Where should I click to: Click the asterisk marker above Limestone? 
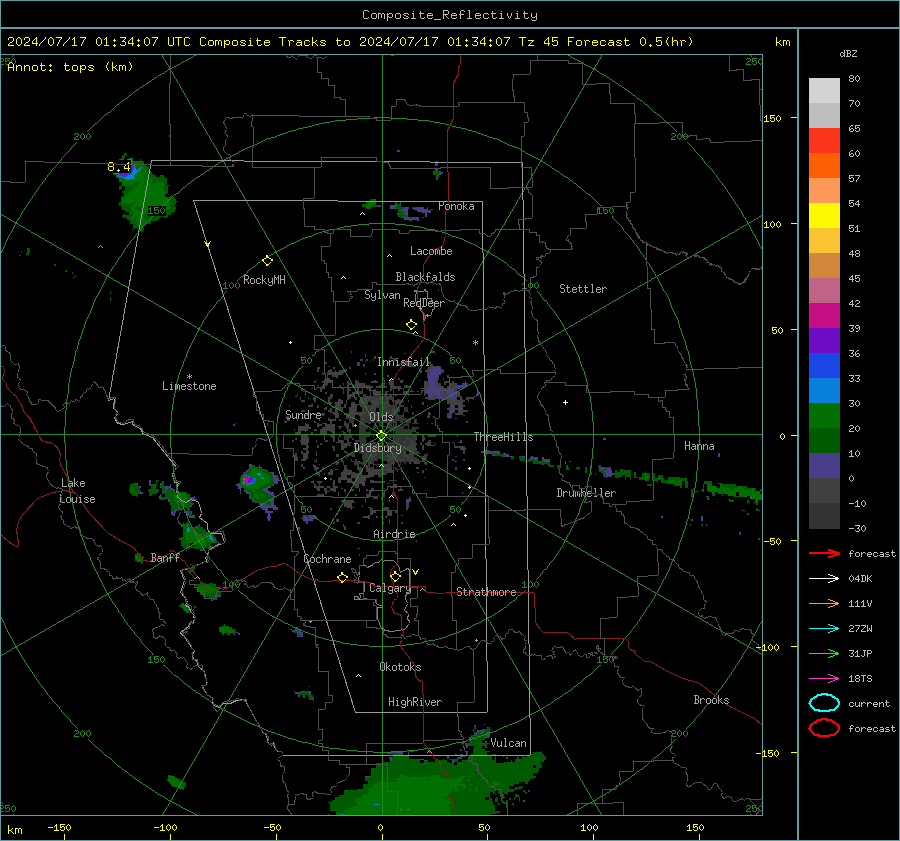pos(189,377)
